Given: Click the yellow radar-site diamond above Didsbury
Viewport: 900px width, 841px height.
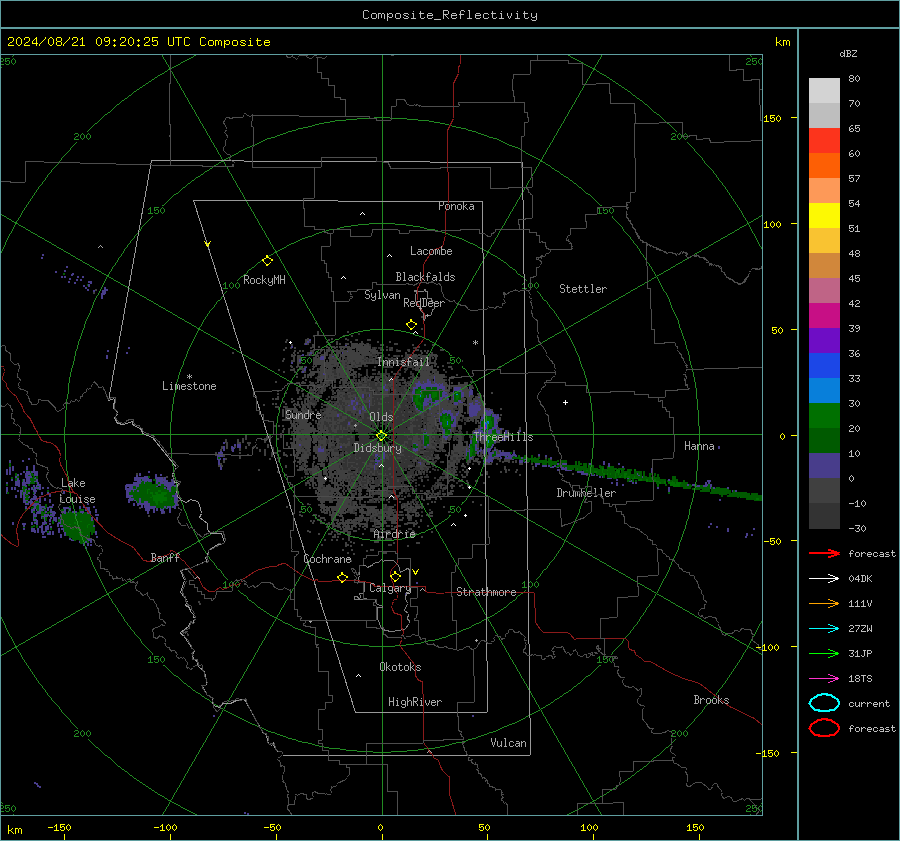Looking at the screenshot, I should point(382,436).
